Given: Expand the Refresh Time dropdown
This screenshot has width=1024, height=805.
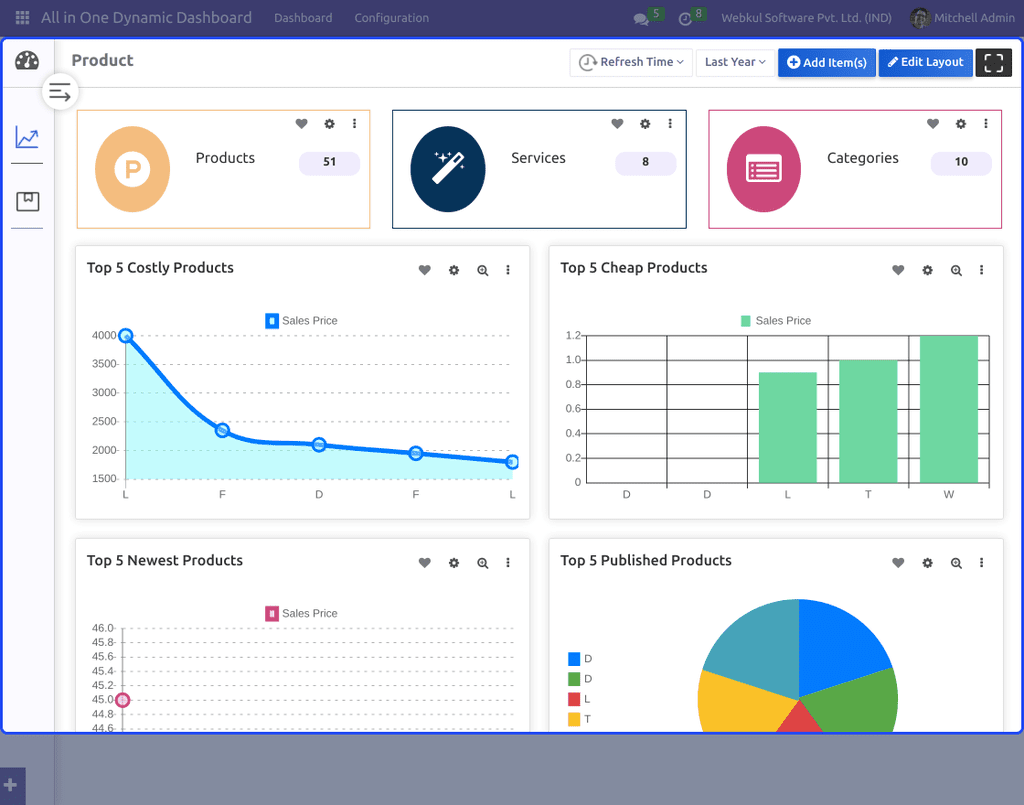Looking at the screenshot, I should [631, 62].
